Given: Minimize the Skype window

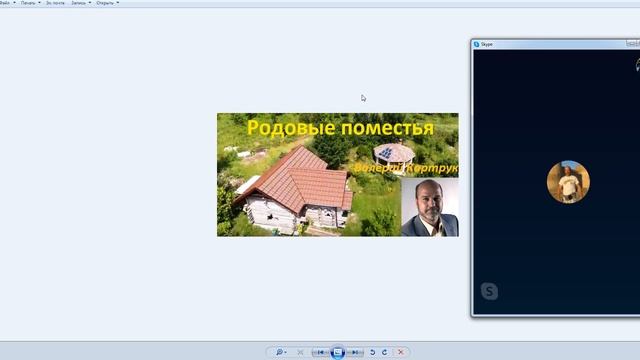Looking at the screenshot, I should (x=631, y=43).
